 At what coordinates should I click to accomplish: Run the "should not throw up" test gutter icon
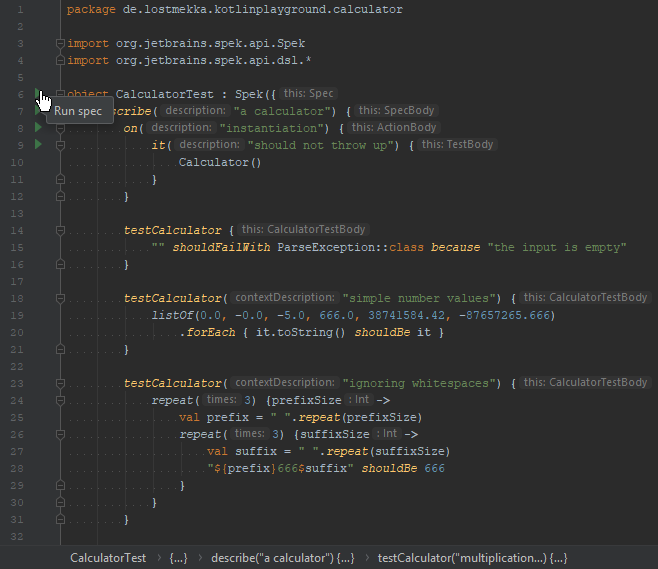(x=38, y=144)
